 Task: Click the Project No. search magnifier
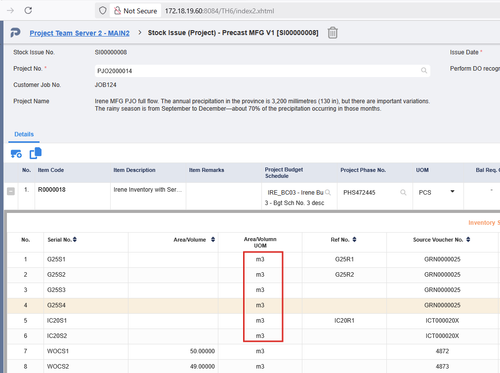pos(424,71)
